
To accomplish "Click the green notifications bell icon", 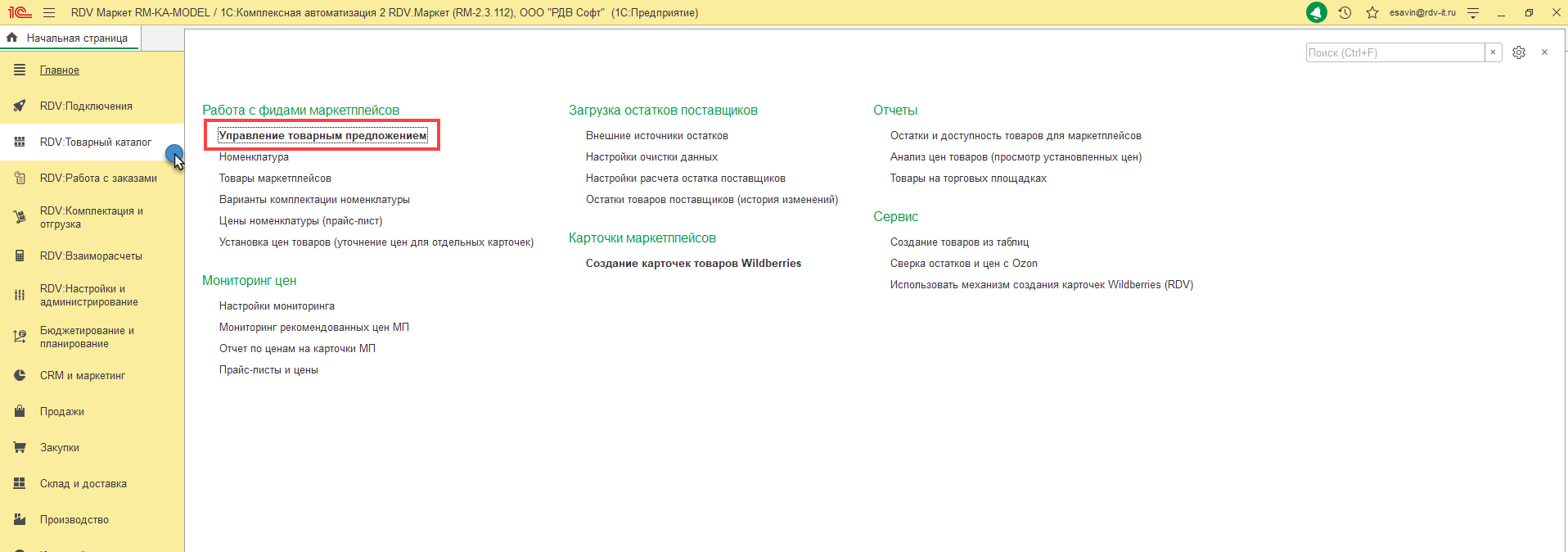I will (1317, 12).
